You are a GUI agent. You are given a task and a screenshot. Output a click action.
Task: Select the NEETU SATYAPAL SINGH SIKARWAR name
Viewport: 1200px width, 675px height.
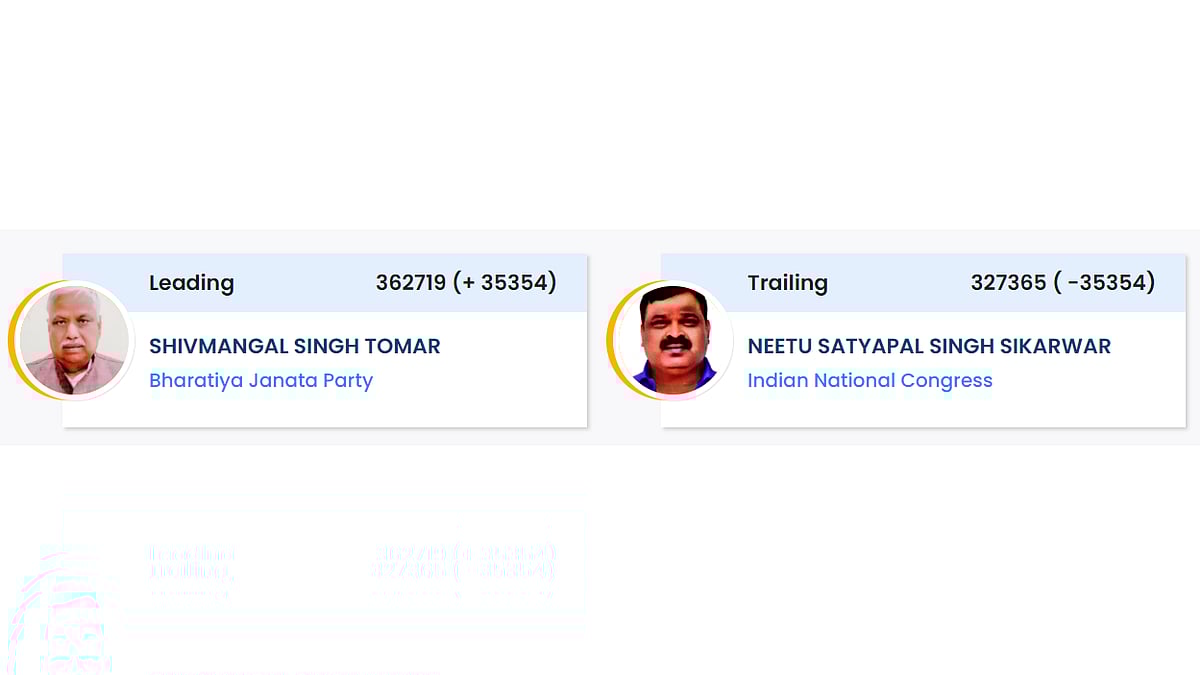pos(929,346)
